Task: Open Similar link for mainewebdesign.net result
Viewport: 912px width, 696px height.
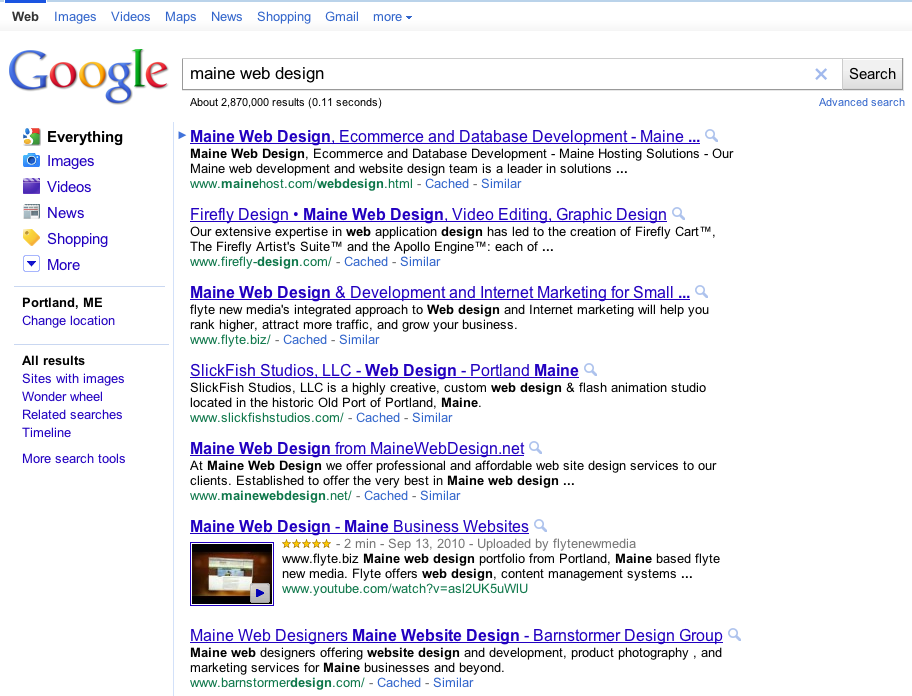Action: coord(440,495)
